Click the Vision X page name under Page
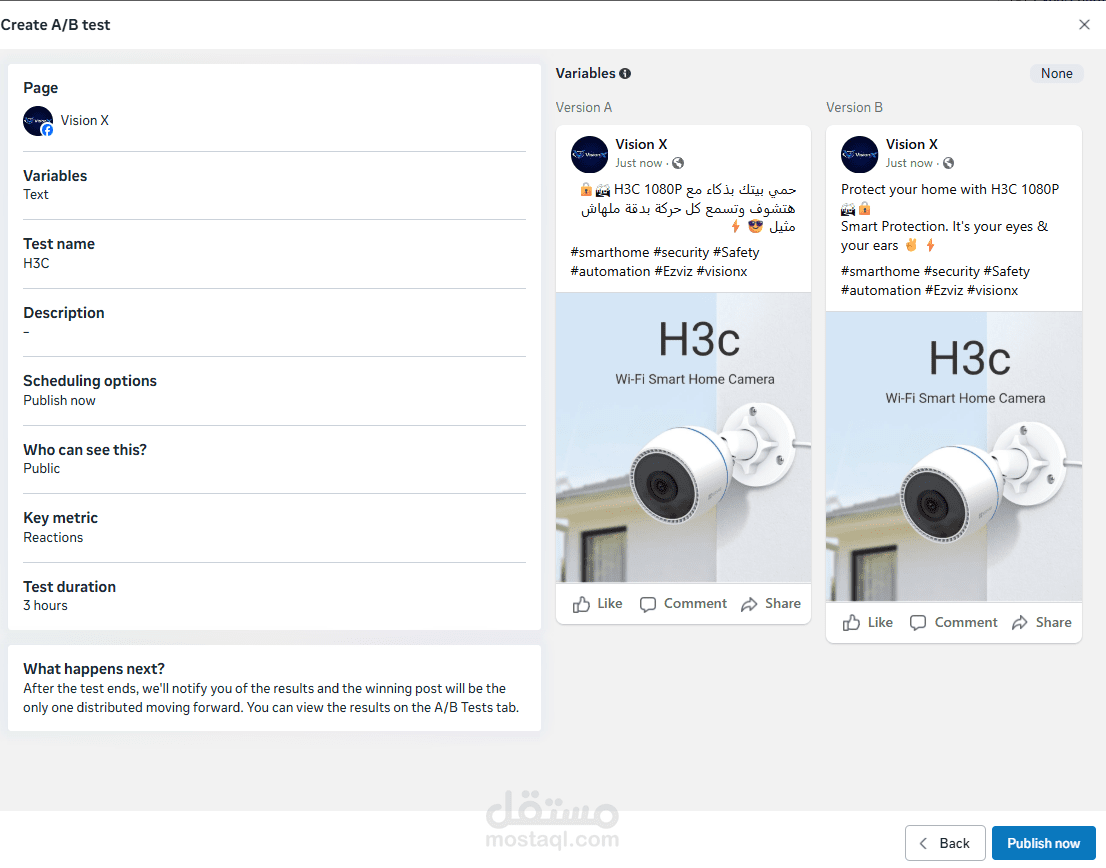 coord(85,121)
